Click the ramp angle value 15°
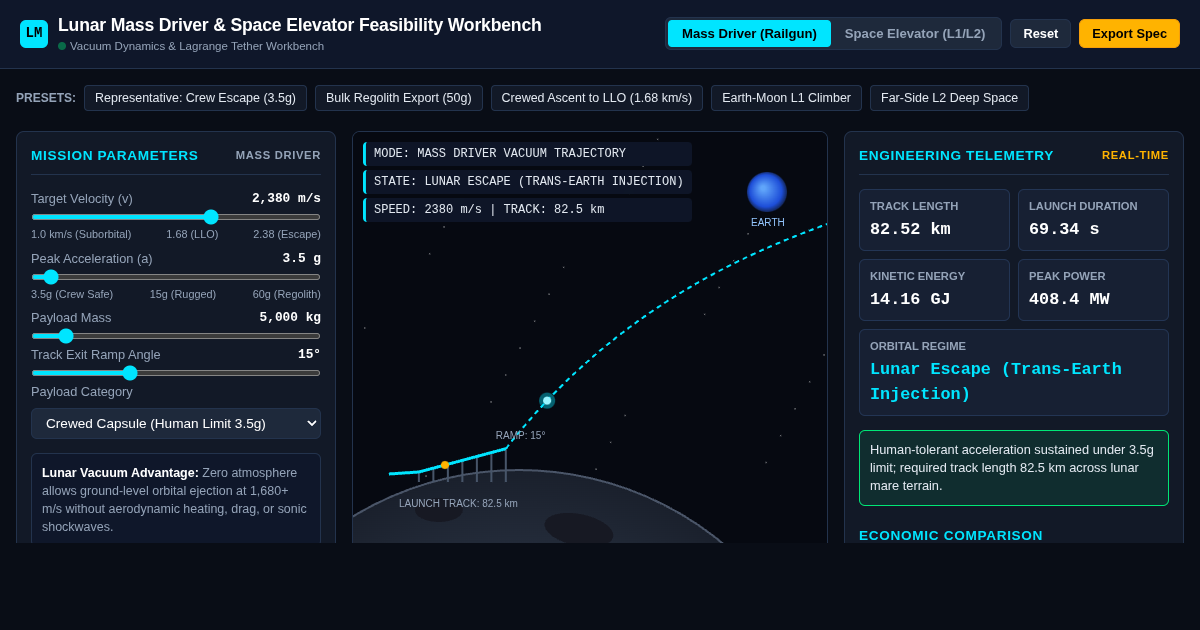1200x630 pixels. [309, 354]
